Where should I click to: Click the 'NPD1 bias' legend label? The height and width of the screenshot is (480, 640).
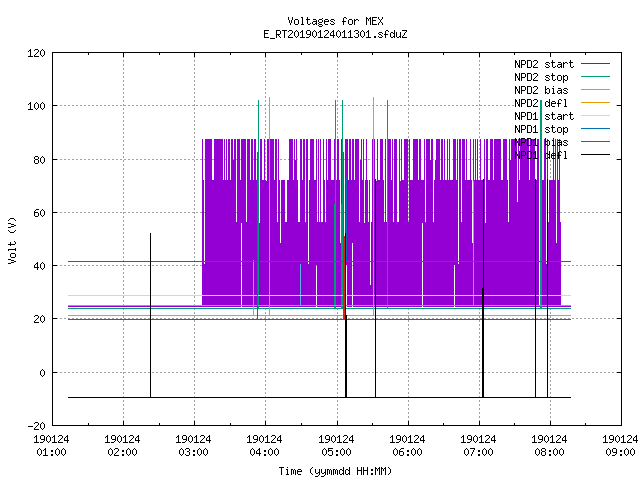541,142
